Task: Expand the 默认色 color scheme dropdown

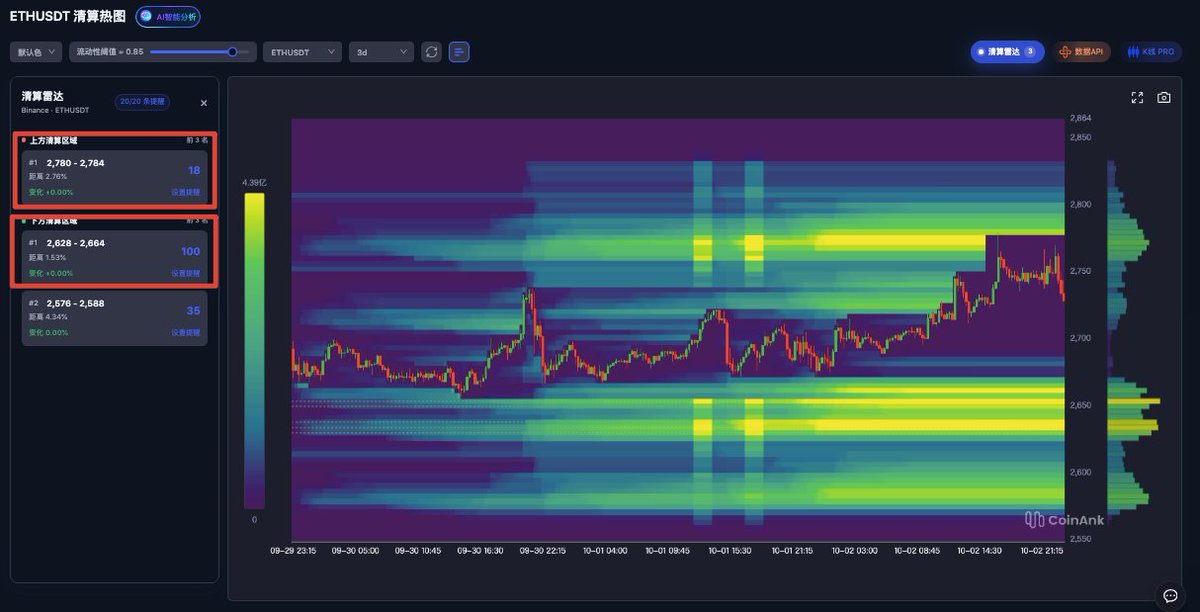Action: [x=36, y=51]
